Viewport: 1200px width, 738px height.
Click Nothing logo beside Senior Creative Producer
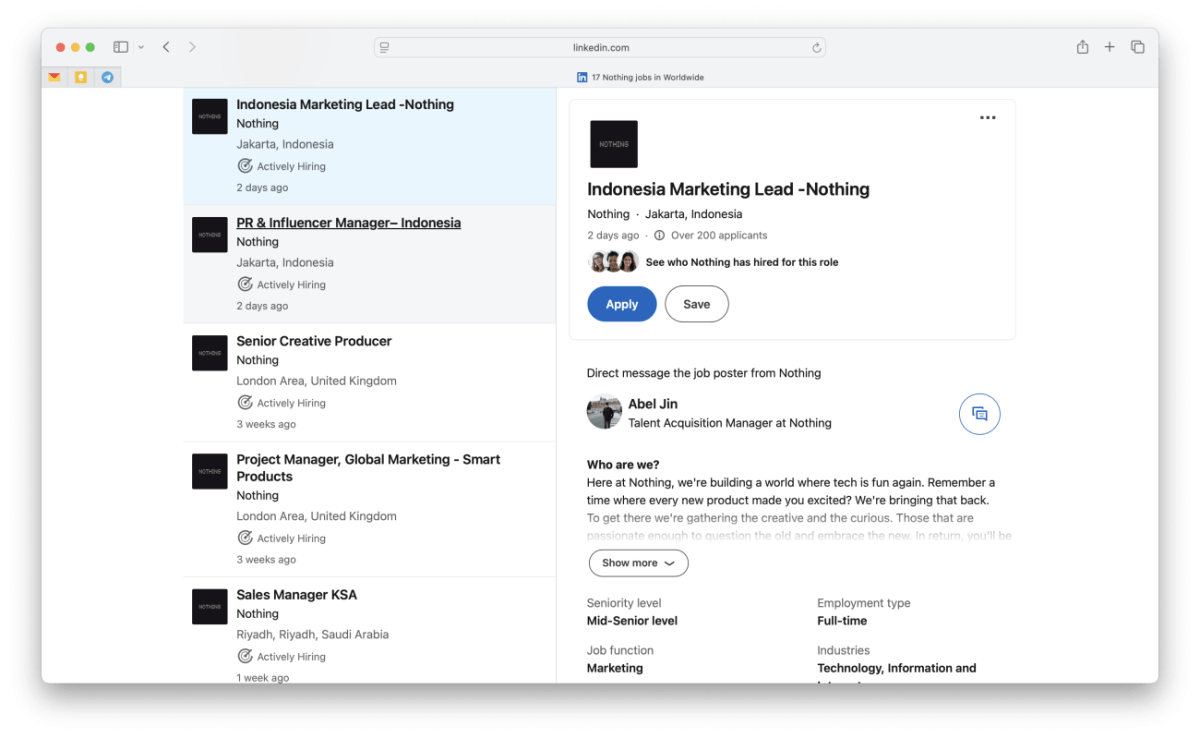click(x=210, y=353)
